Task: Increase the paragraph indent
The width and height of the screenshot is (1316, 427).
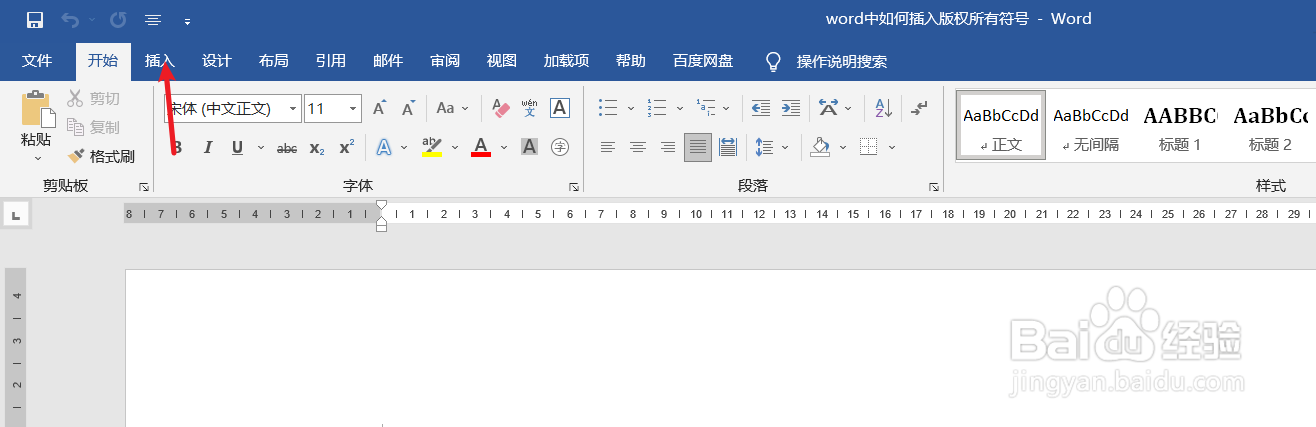Action: (x=791, y=108)
